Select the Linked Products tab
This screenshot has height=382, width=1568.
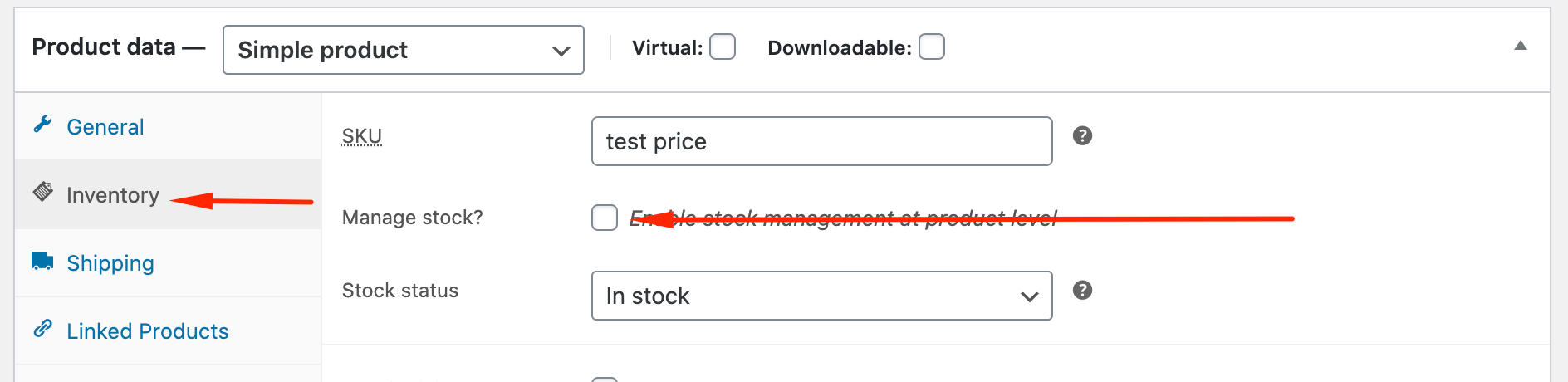(x=148, y=331)
